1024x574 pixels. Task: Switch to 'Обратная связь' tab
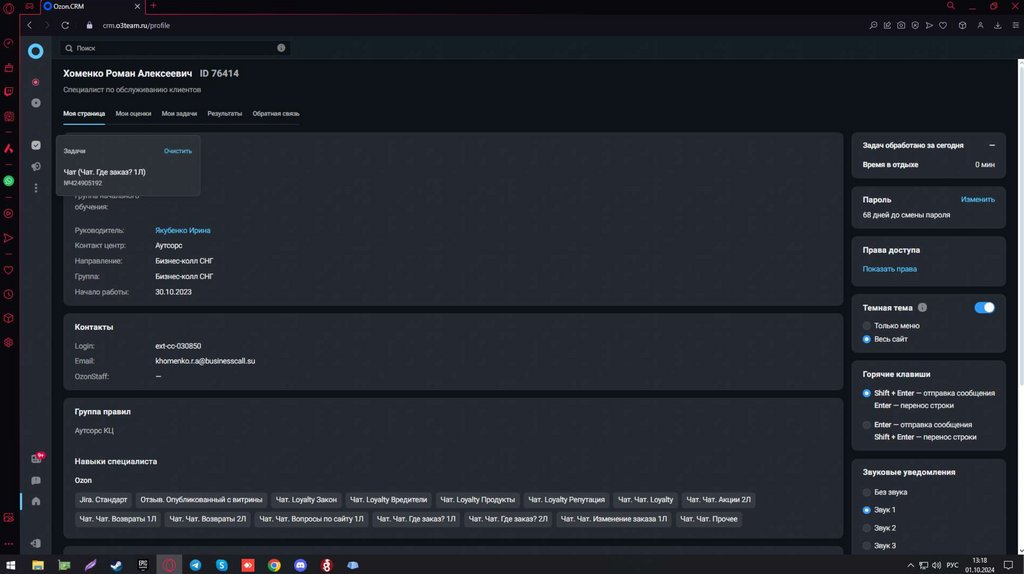click(x=276, y=114)
